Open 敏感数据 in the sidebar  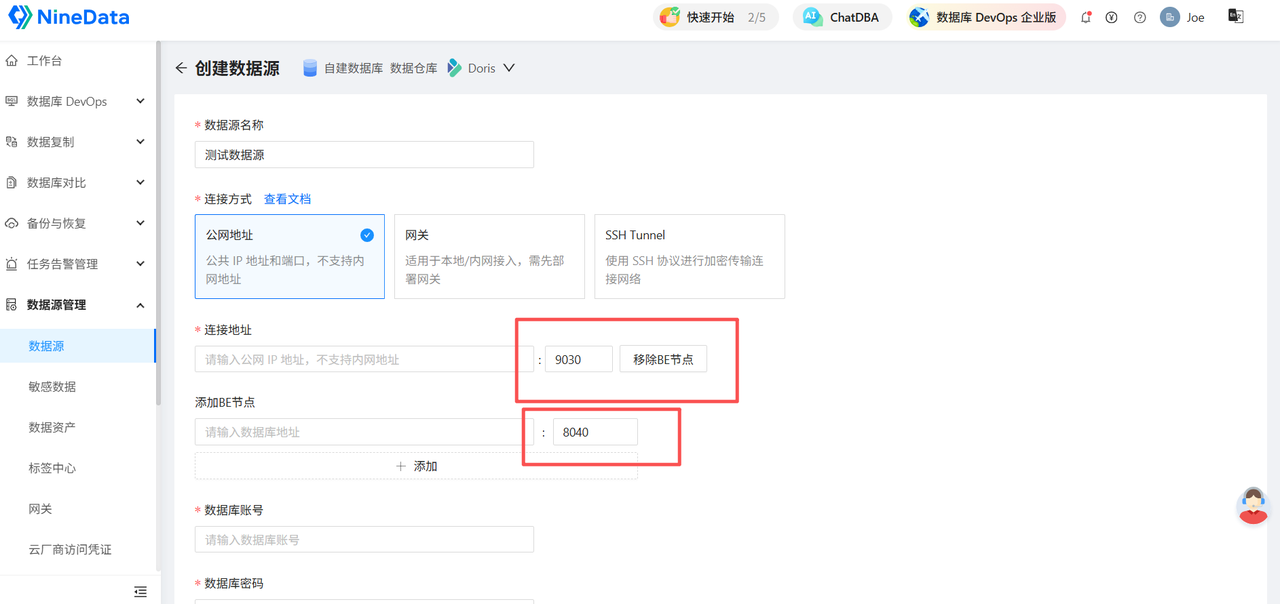[x=52, y=386]
